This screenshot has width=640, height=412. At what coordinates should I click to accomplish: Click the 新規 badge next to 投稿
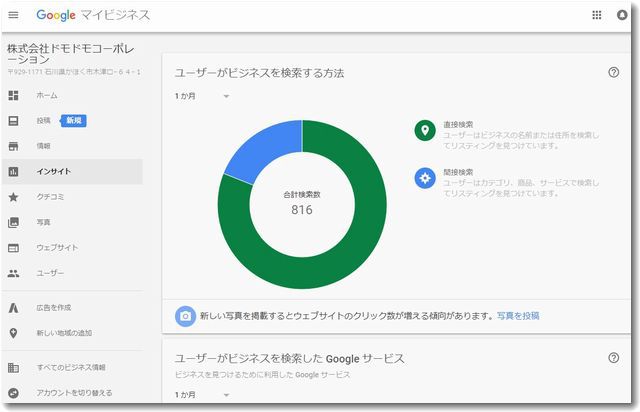[74, 120]
